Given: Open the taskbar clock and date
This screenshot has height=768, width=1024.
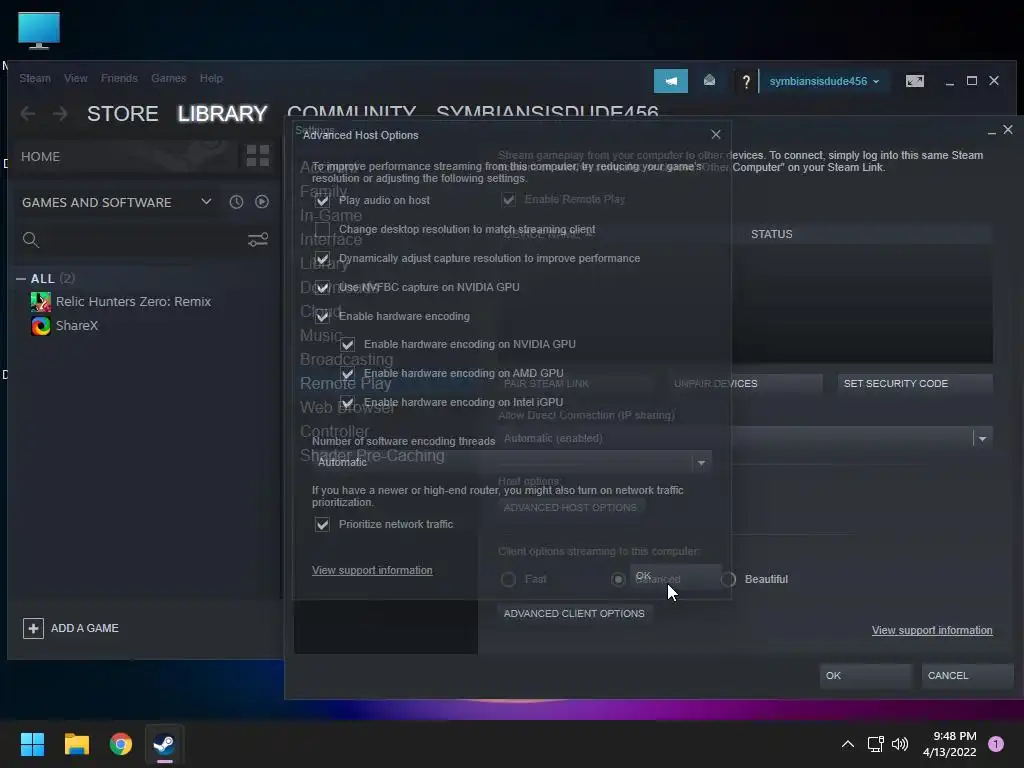Looking at the screenshot, I should [x=949, y=744].
